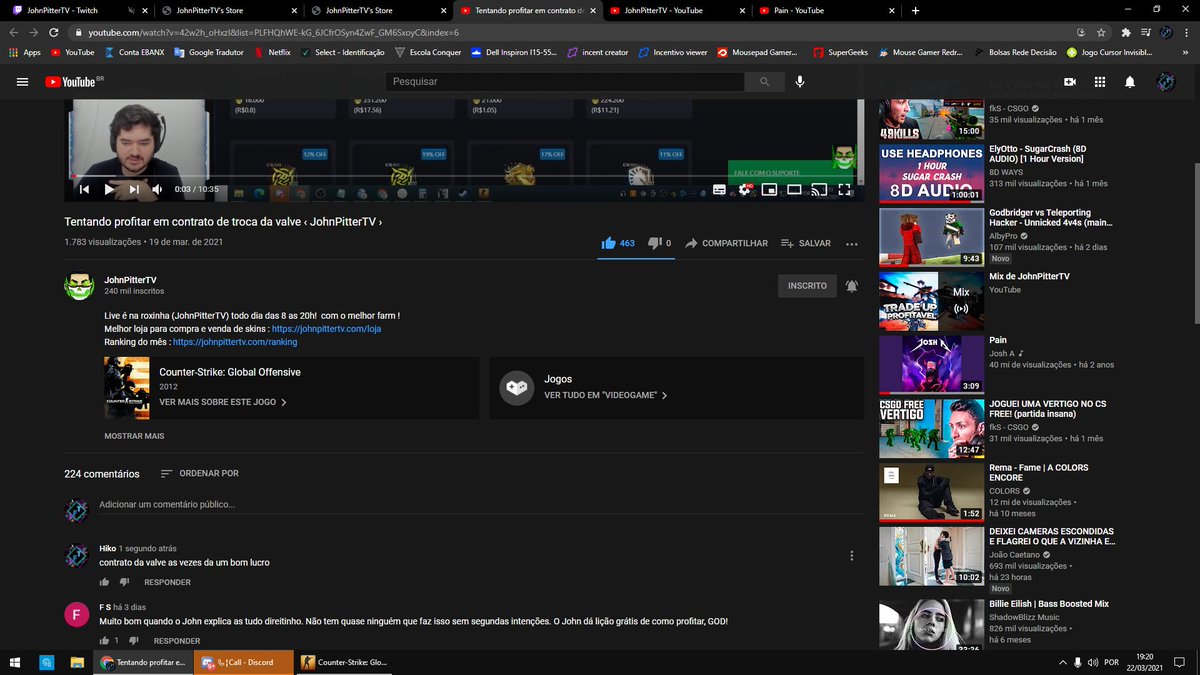Open the YouTube hamburger guide menu
Image resolution: width=1200 pixels, height=675 pixels.
click(23, 82)
